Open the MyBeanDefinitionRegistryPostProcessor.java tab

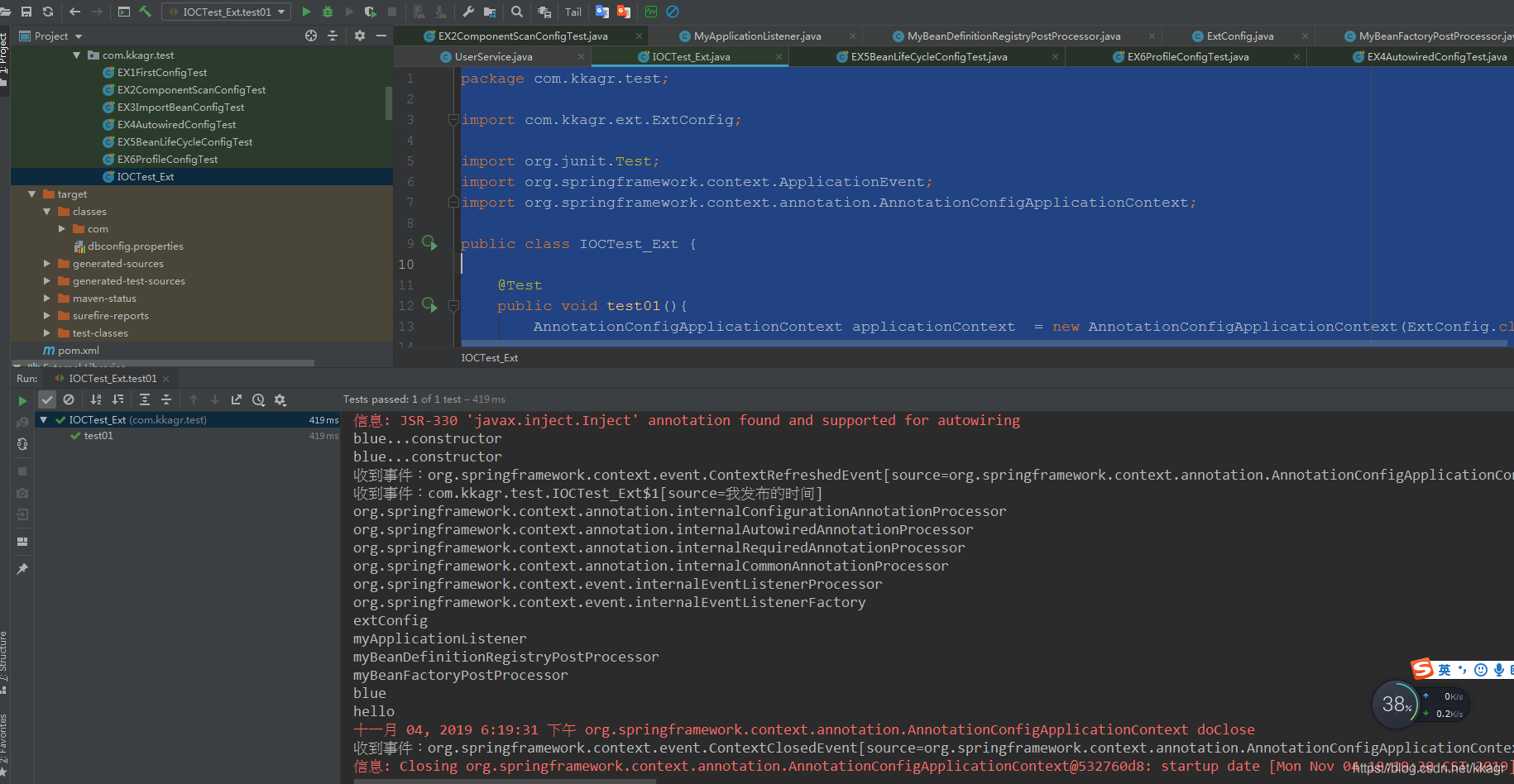(x=1013, y=36)
